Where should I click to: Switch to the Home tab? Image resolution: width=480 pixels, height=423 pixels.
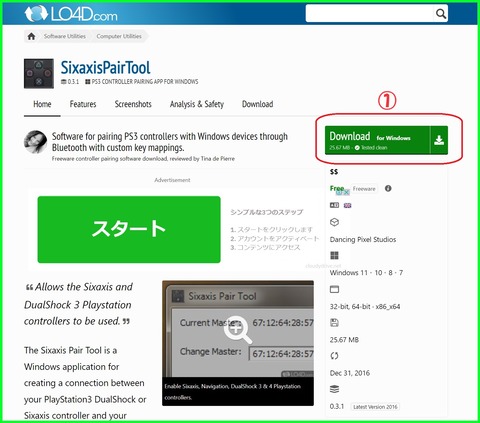42,104
